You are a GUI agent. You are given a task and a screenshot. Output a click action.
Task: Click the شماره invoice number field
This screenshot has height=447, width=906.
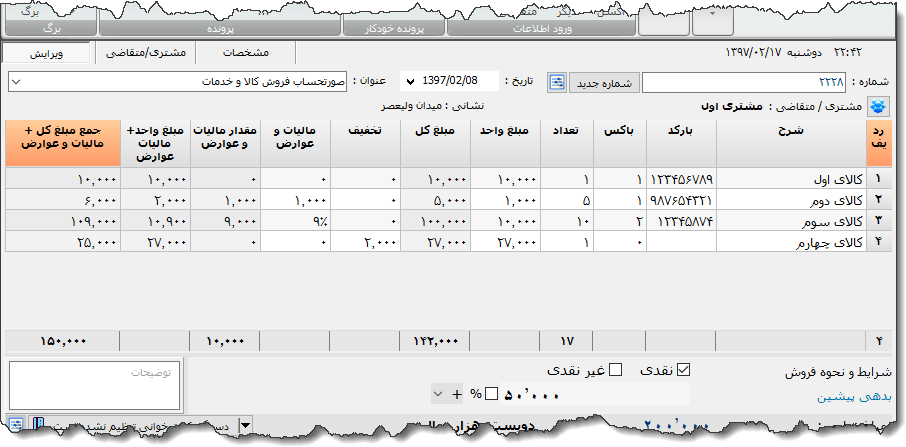point(744,82)
